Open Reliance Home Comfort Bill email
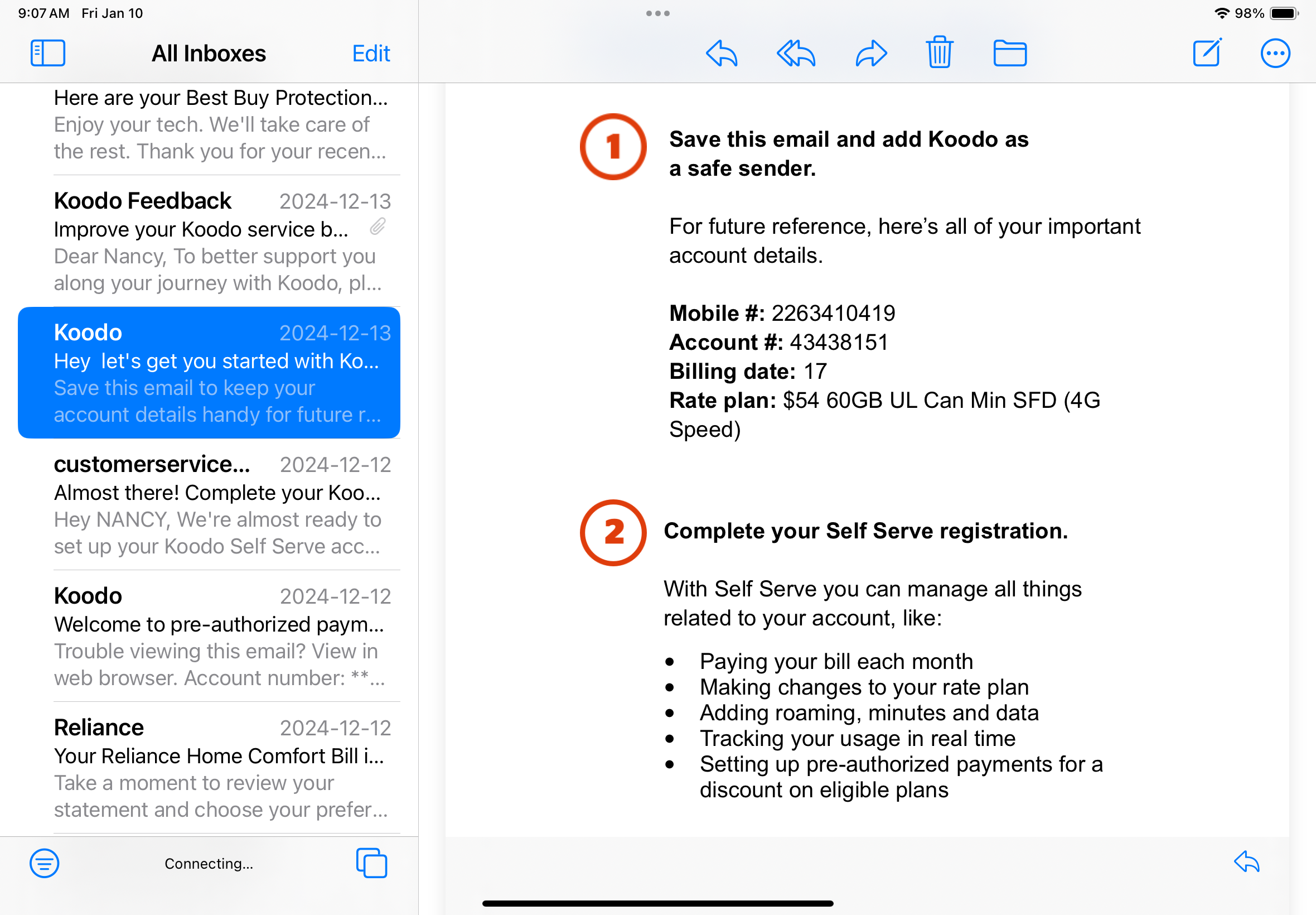 209,768
